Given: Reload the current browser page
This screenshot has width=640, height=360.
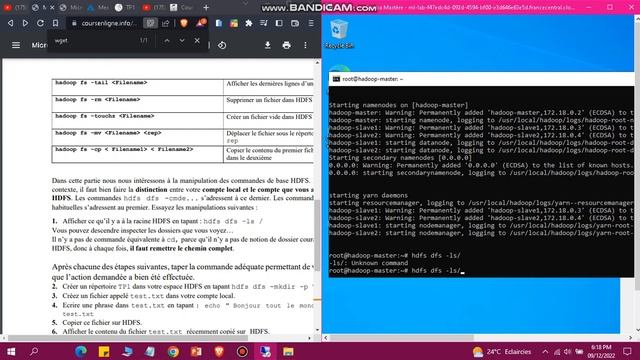Looking at the screenshot, I should click(x=40, y=23).
